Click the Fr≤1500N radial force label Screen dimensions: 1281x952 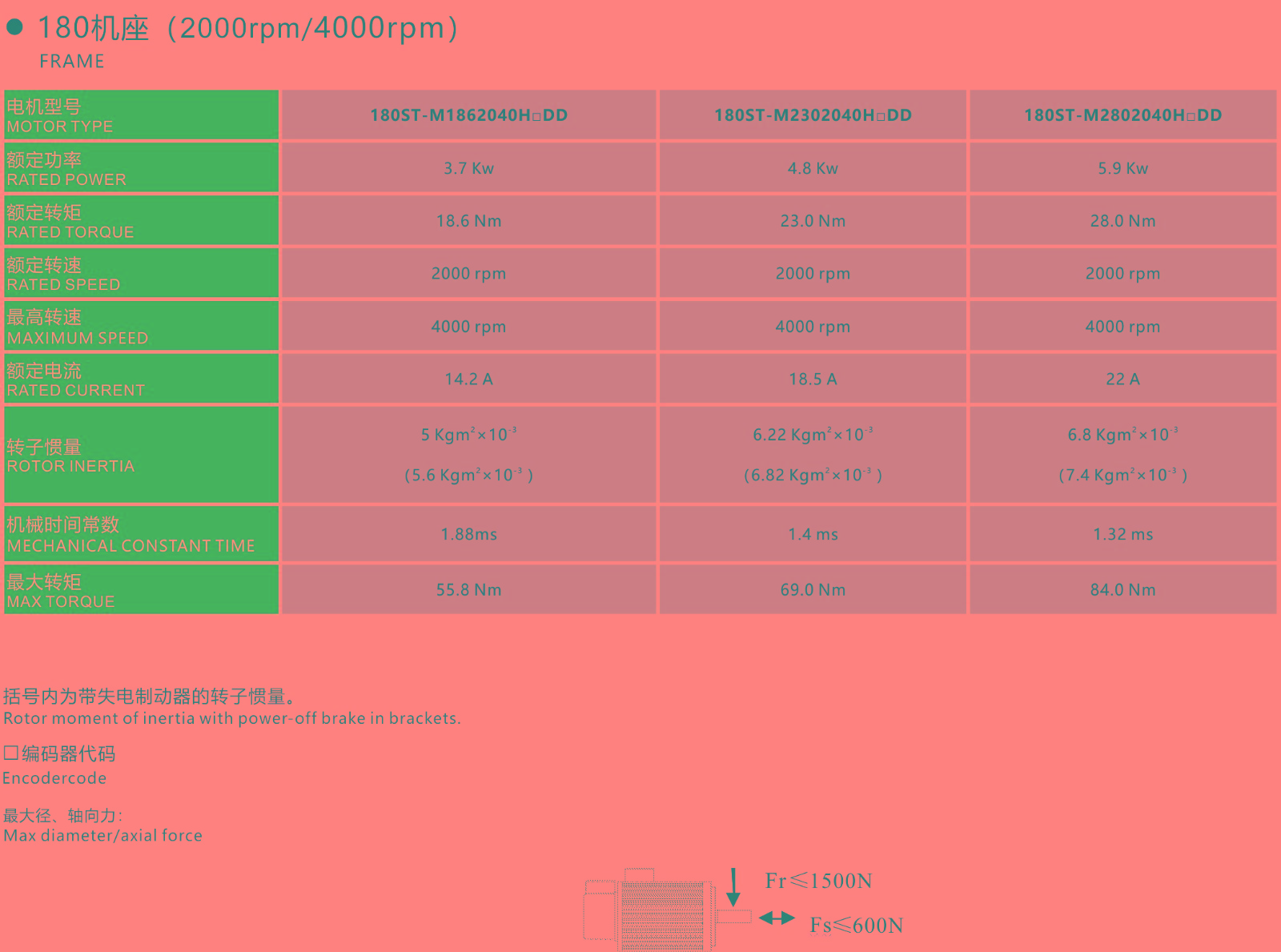tap(818, 881)
